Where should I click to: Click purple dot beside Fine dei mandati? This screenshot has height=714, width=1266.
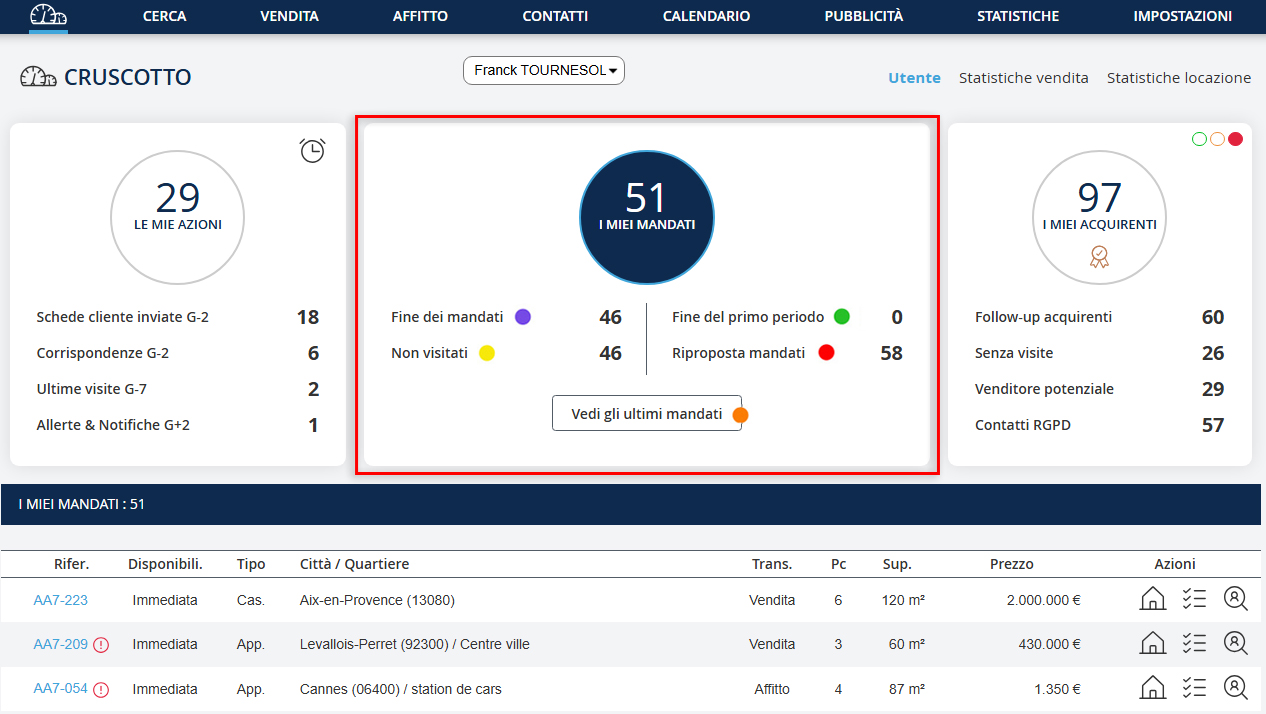(x=522, y=317)
